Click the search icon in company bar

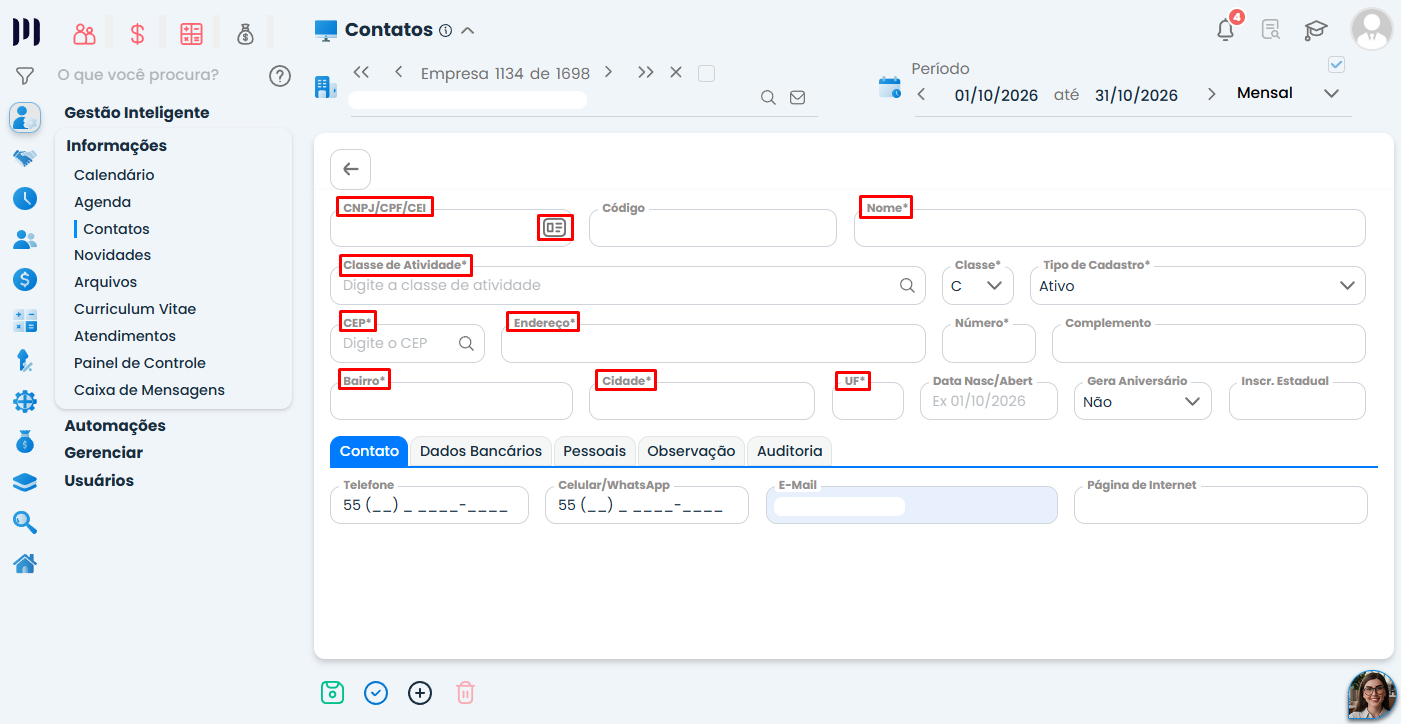pos(768,97)
